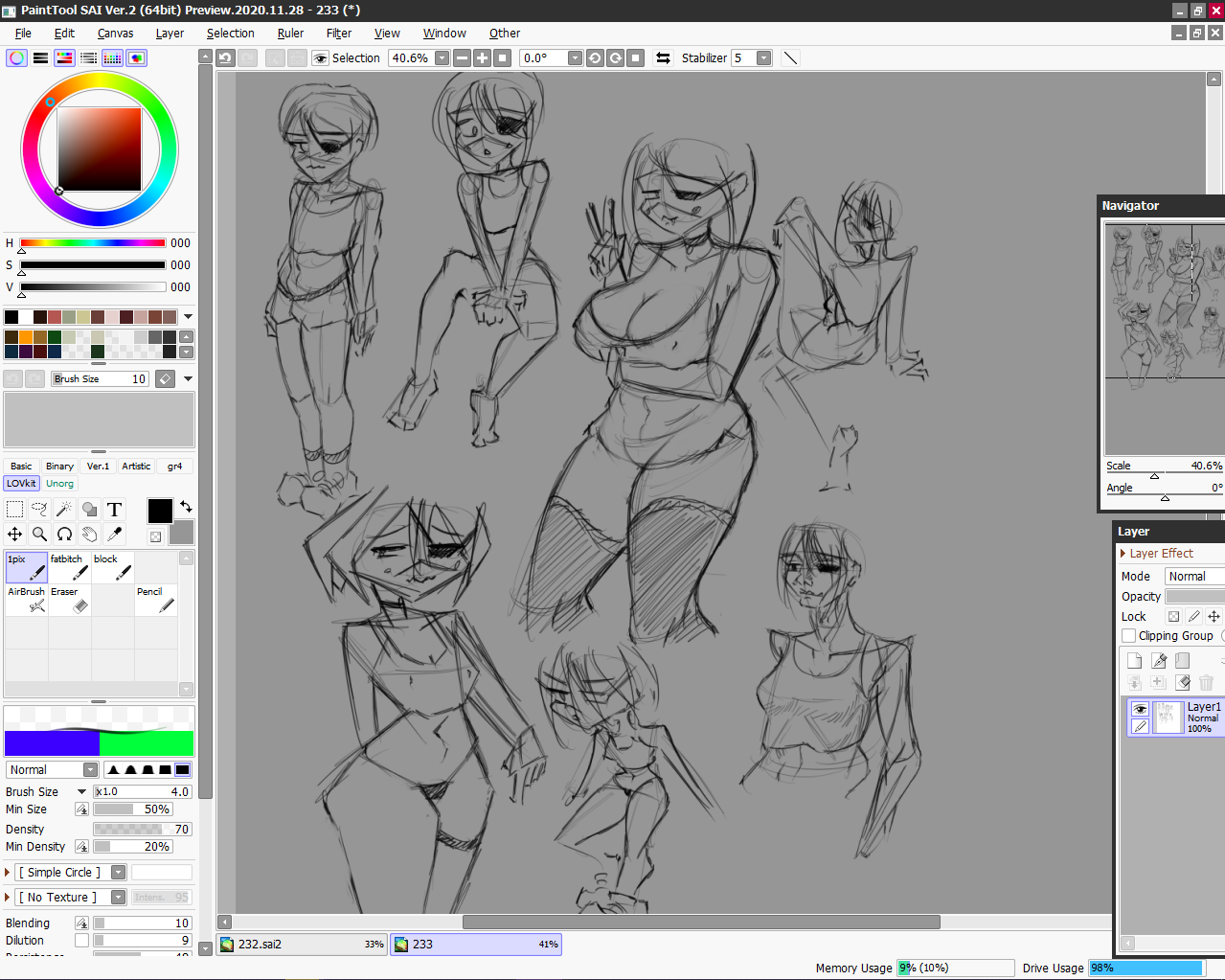Click the zoom in plus button
This screenshot has height=980, width=1225.
pyautogui.click(x=482, y=58)
